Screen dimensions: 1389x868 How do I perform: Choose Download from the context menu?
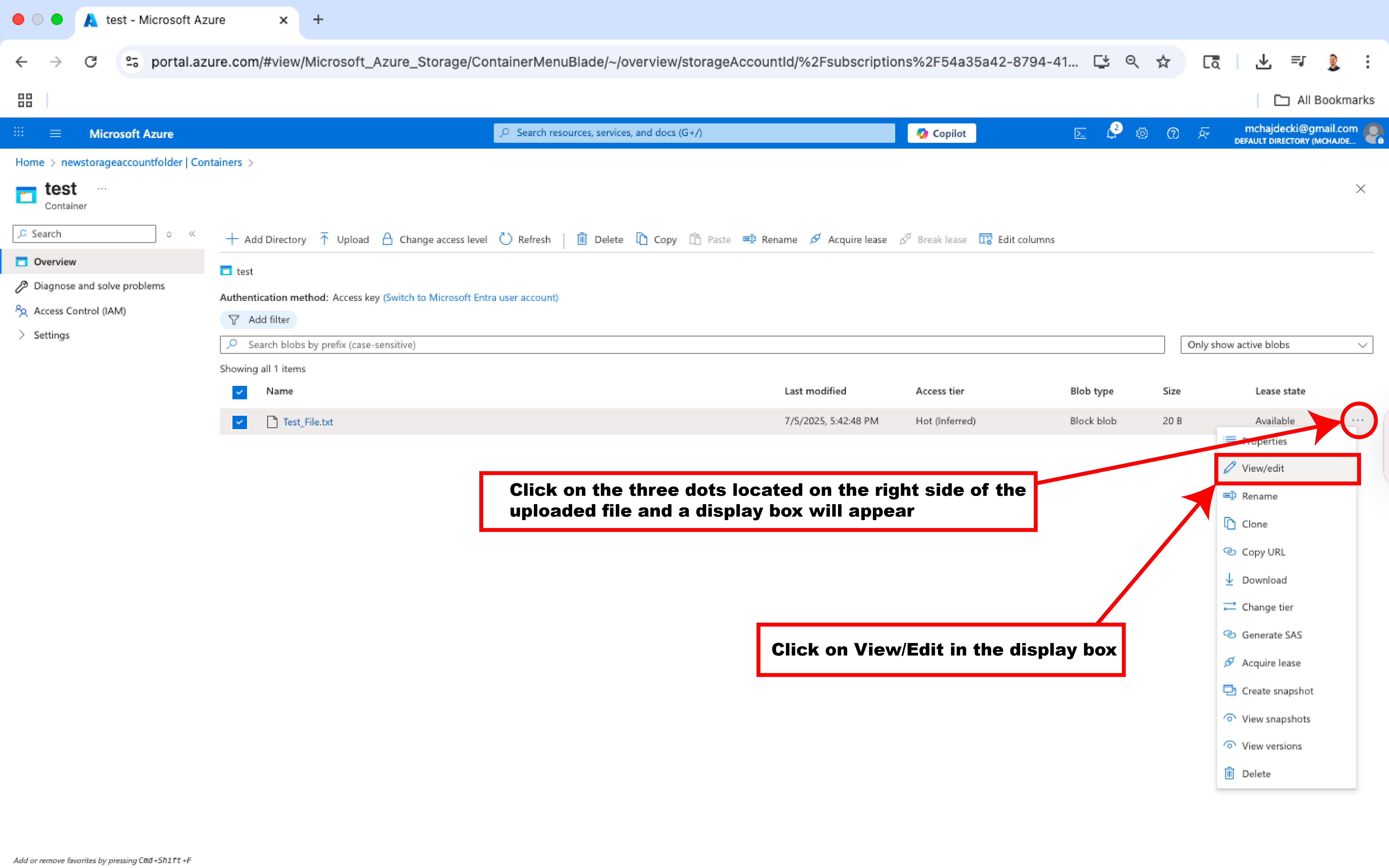click(1287, 580)
